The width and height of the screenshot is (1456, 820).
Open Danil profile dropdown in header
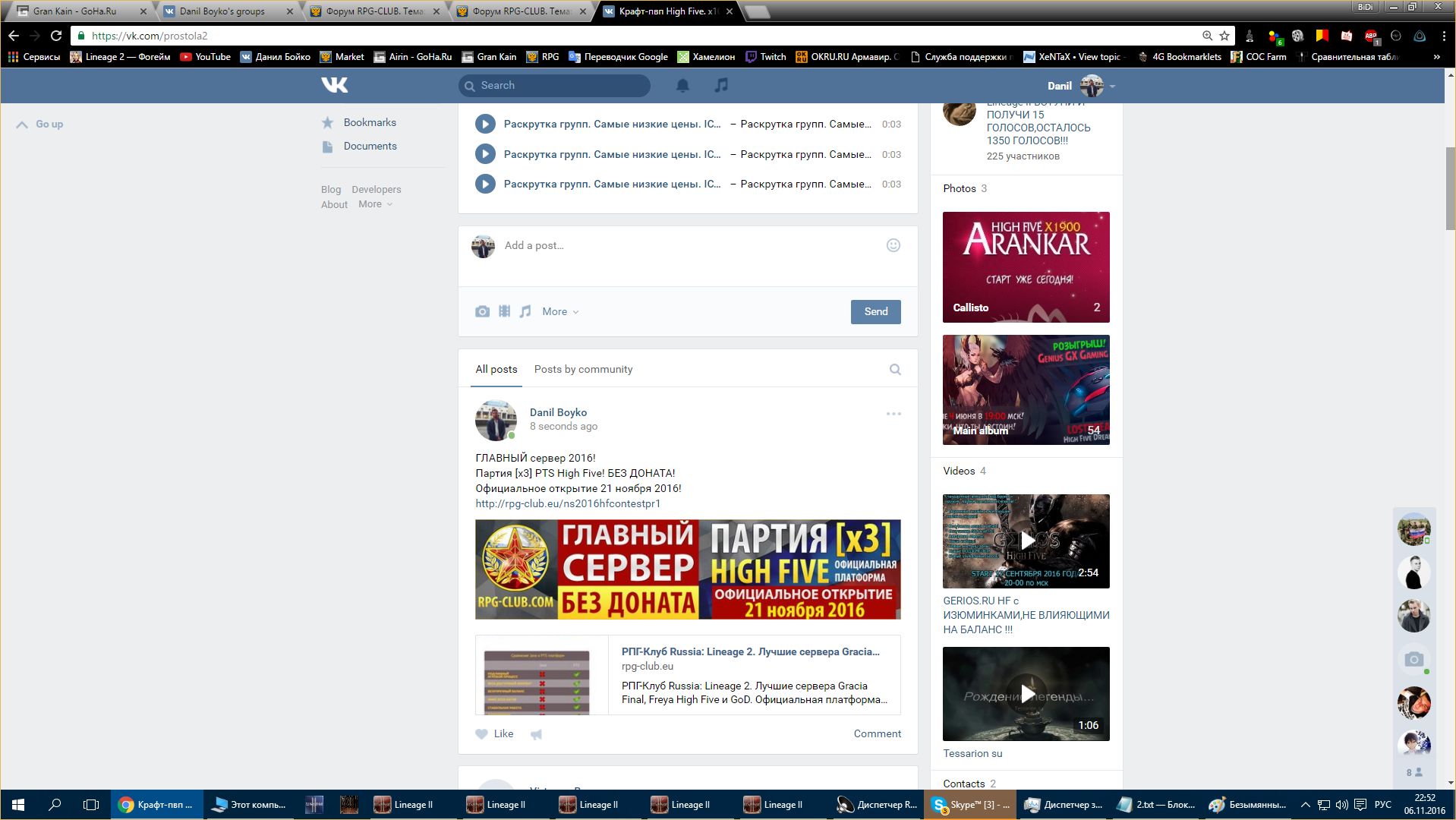[1081, 86]
